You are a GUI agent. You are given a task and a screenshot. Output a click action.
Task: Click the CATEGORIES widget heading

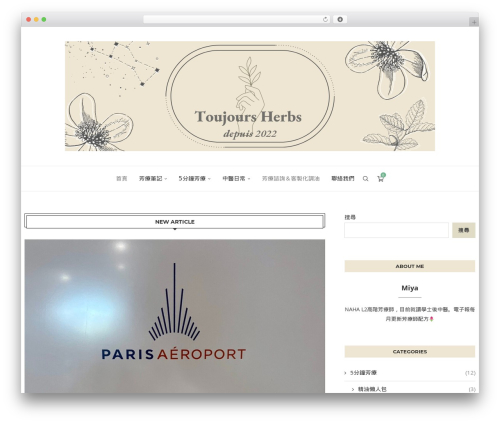coord(410,352)
